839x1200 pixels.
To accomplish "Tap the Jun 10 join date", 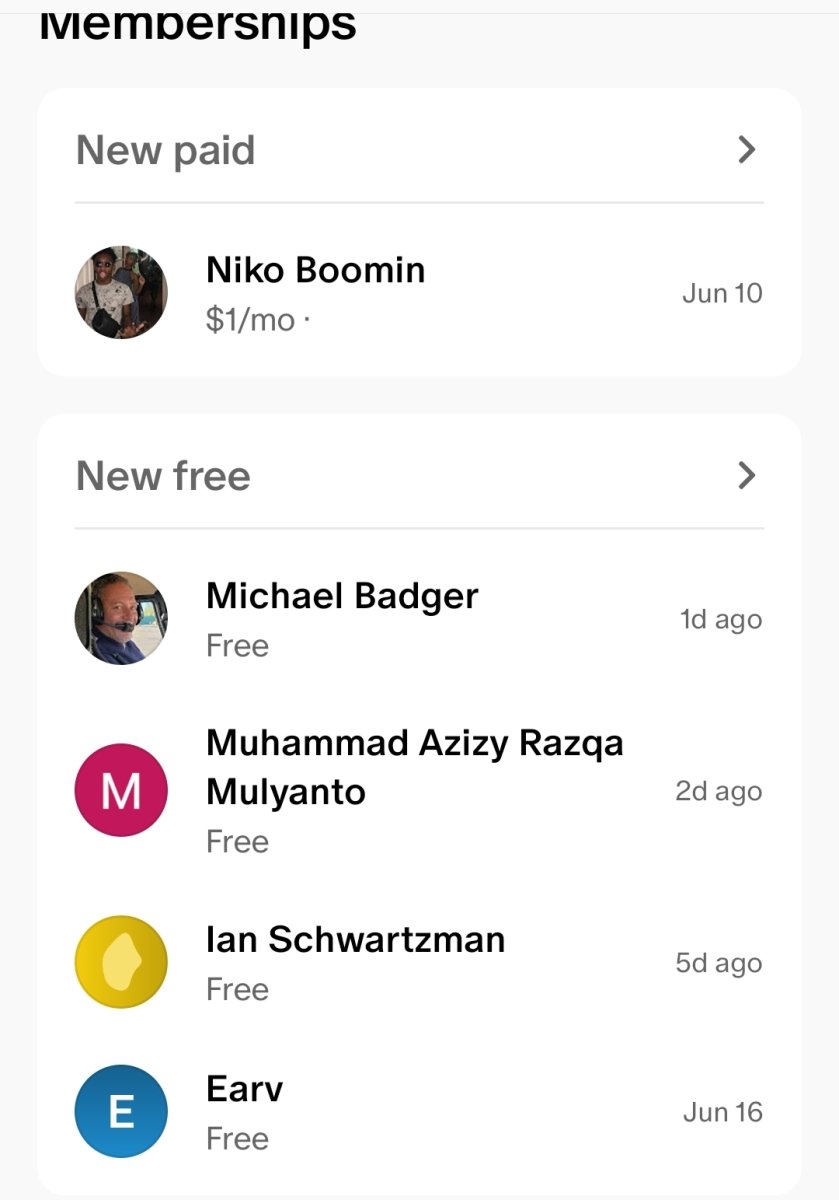I will coord(722,293).
